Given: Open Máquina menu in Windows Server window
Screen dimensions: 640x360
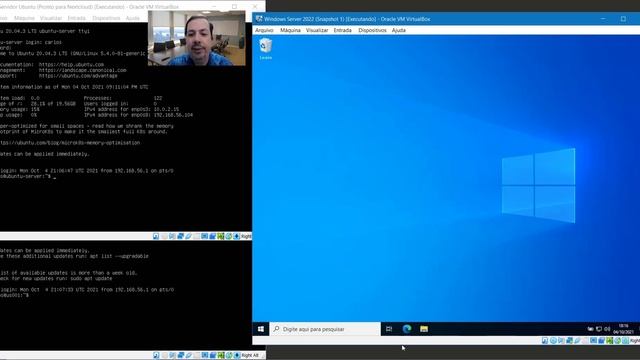Looking at the screenshot, I should click(290, 30).
